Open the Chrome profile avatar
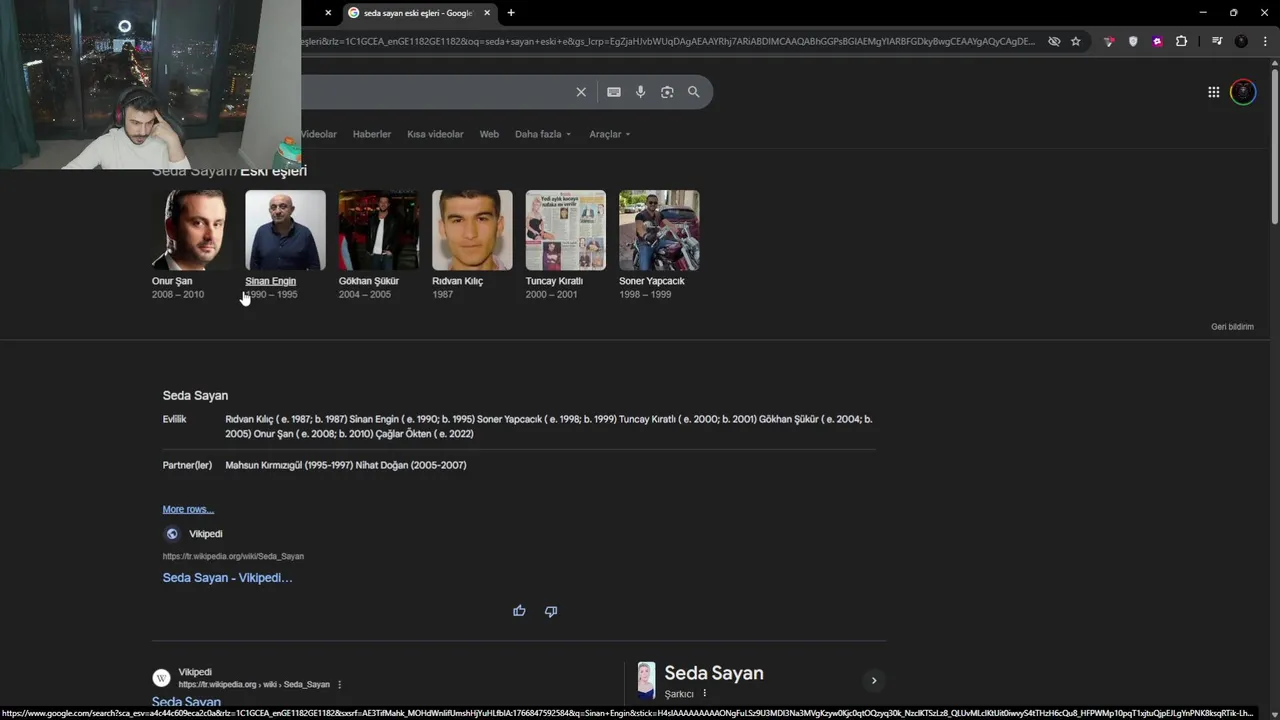This screenshot has width=1280, height=720. coord(1241,41)
